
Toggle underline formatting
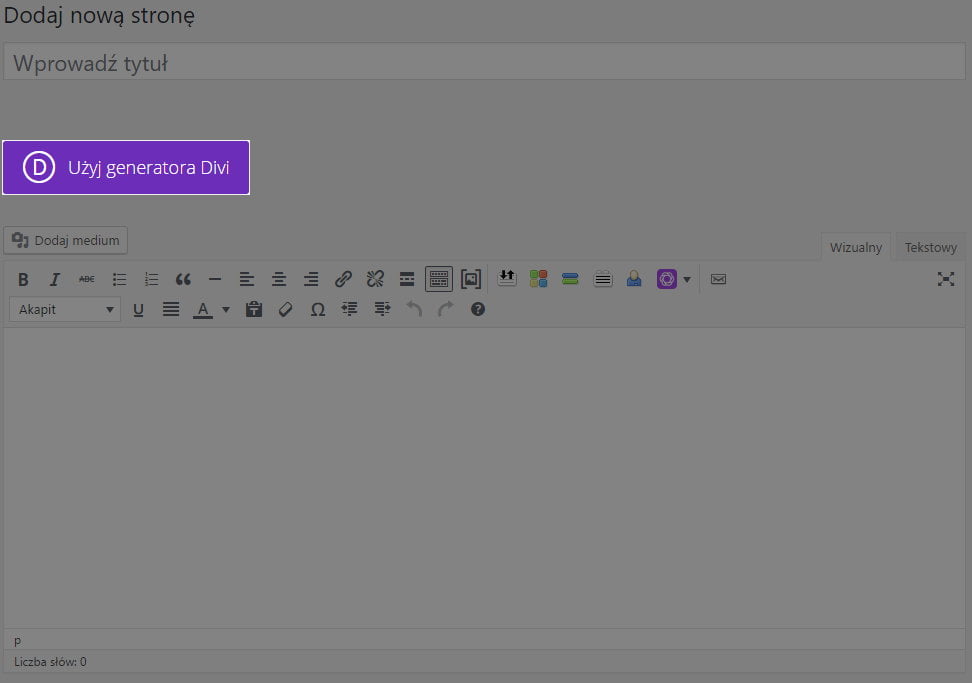pyautogui.click(x=139, y=310)
